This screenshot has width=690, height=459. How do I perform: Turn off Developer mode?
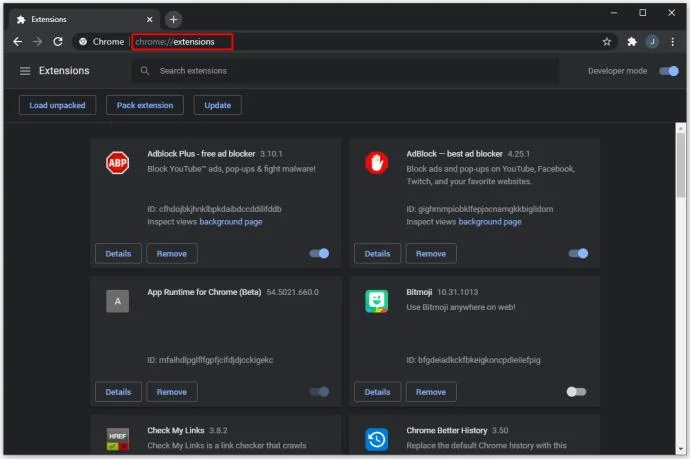click(669, 71)
